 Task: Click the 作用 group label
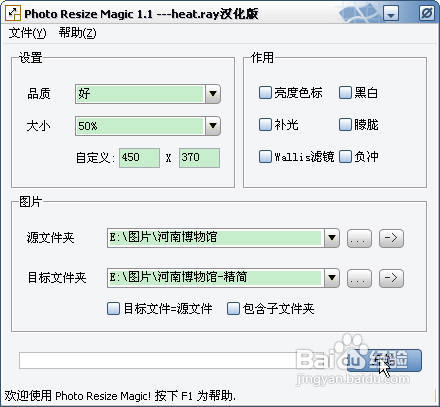point(262,57)
